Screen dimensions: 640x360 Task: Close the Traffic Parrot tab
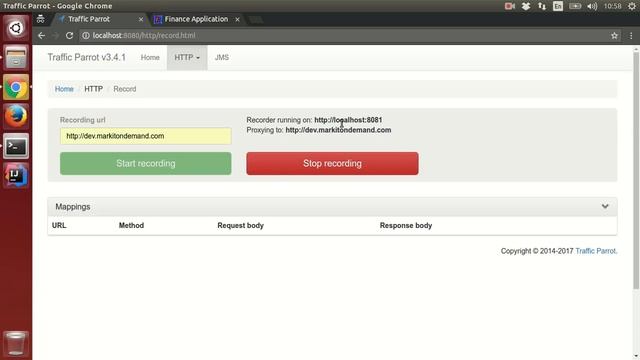tap(141, 19)
